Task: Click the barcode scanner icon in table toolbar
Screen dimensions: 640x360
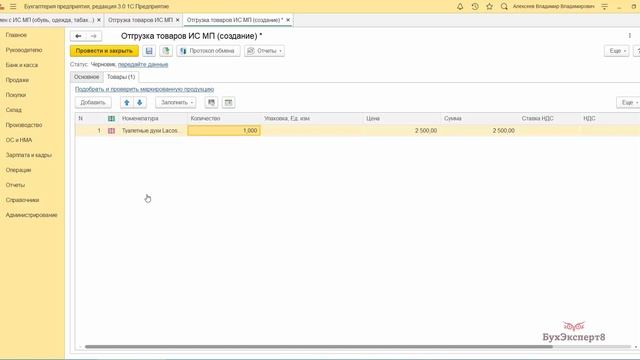Action: (211, 102)
